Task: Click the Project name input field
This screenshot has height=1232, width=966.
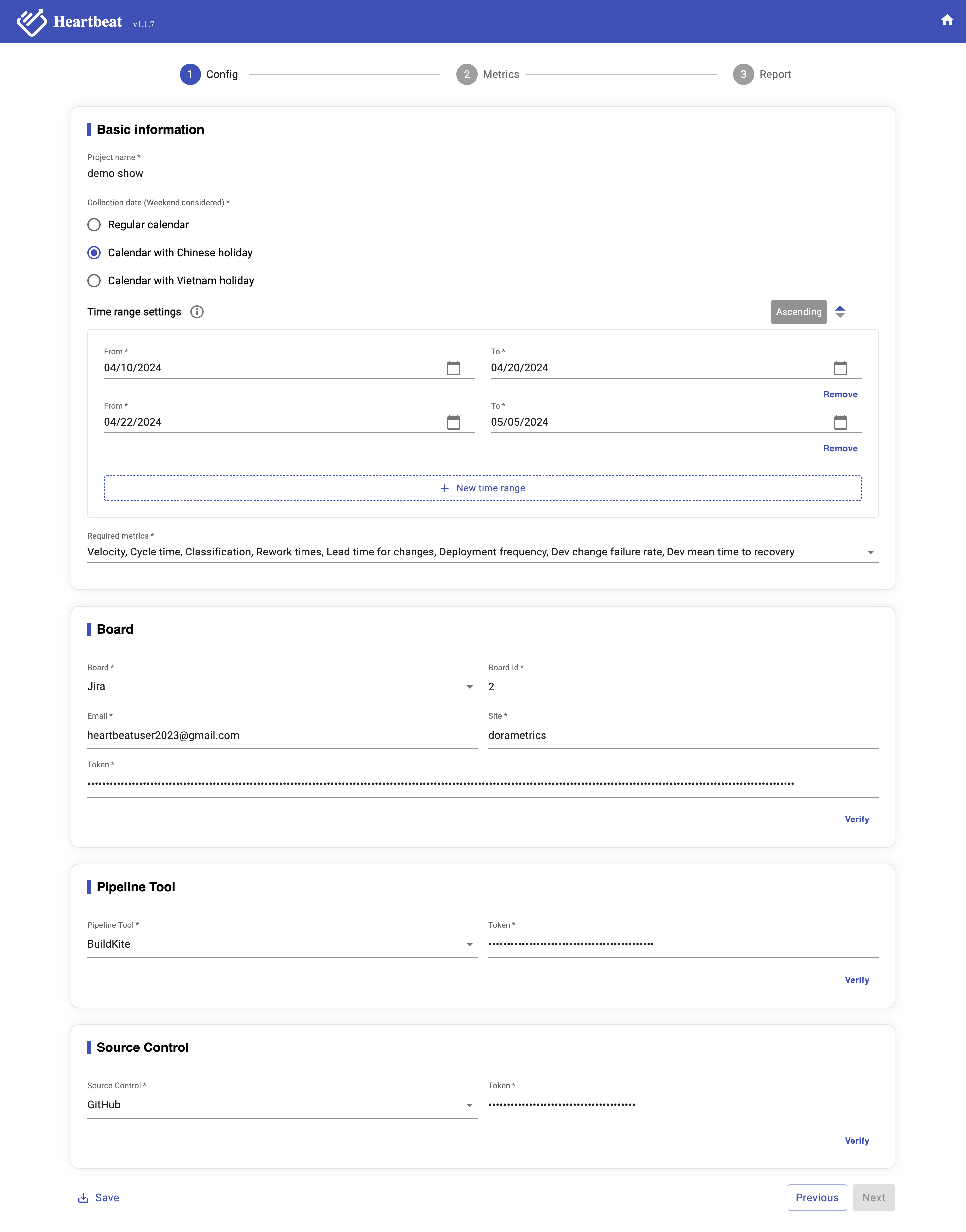Action: click(x=482, y=174)
